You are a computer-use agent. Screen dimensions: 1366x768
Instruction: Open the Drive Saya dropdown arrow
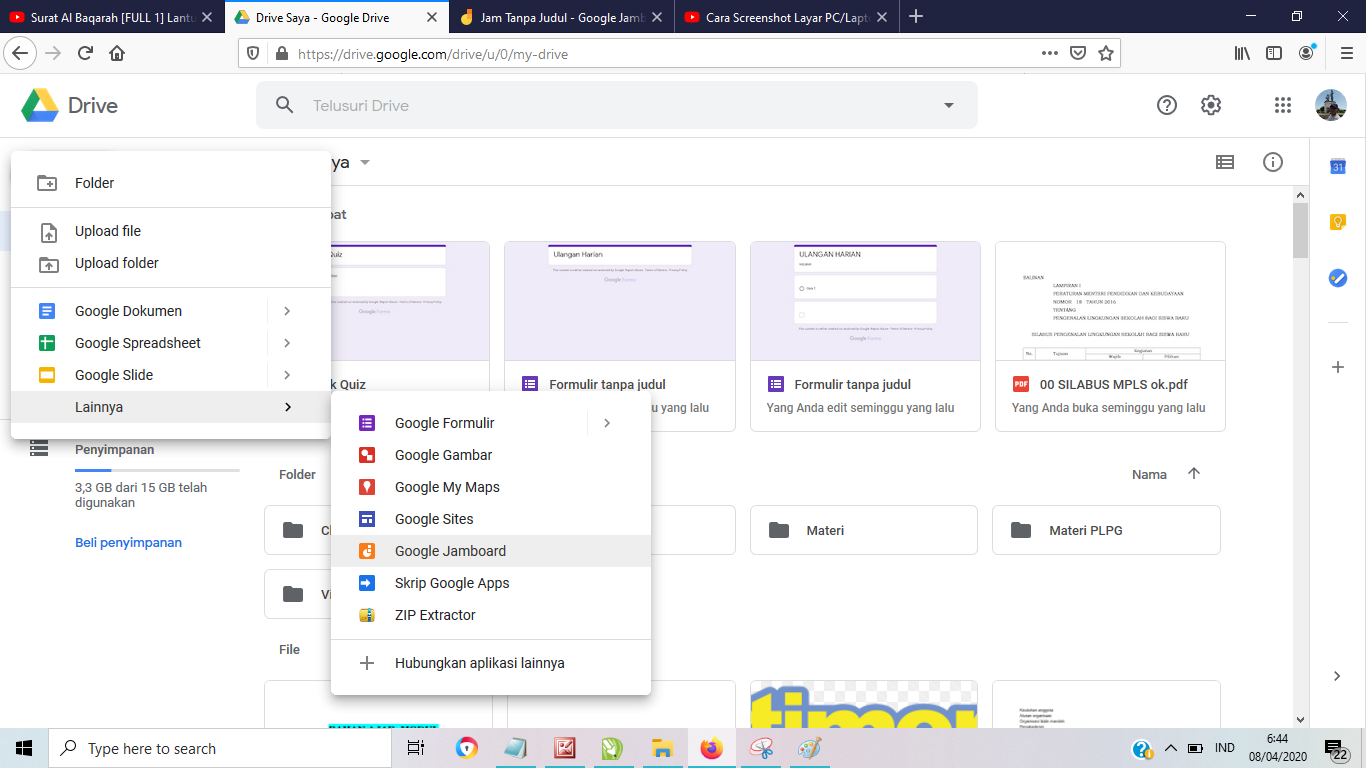[x=365, y=162]
